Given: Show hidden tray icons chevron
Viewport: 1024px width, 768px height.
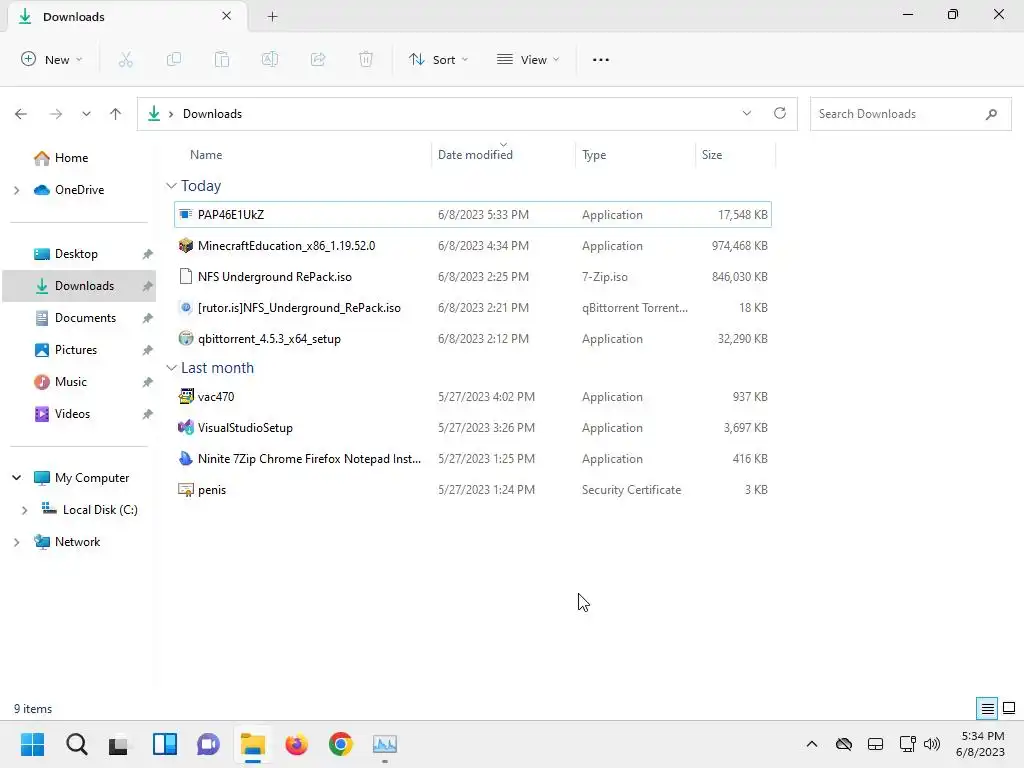Looking at the screenshot, I should point(812,744).
